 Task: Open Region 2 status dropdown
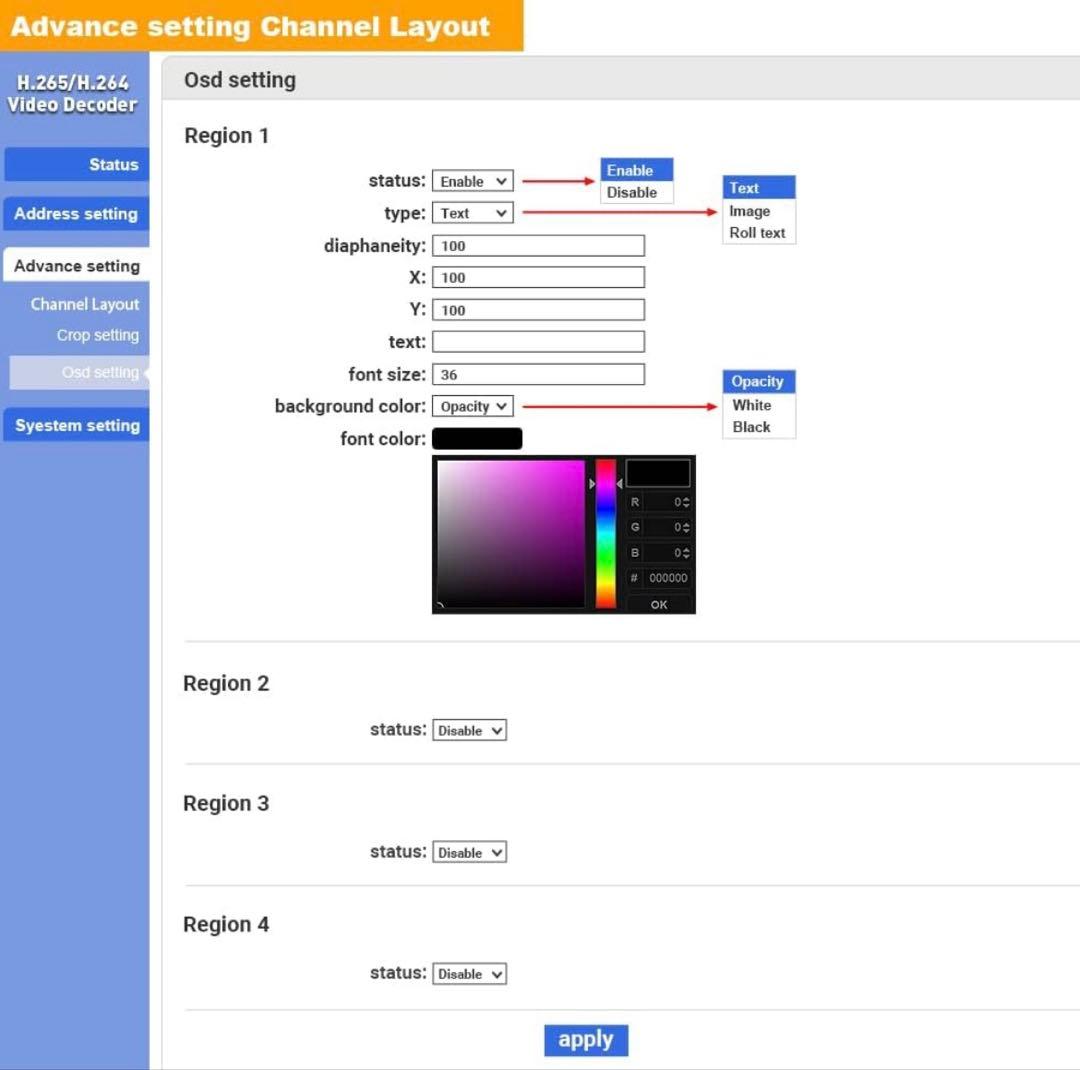click(x=469, y=730)
